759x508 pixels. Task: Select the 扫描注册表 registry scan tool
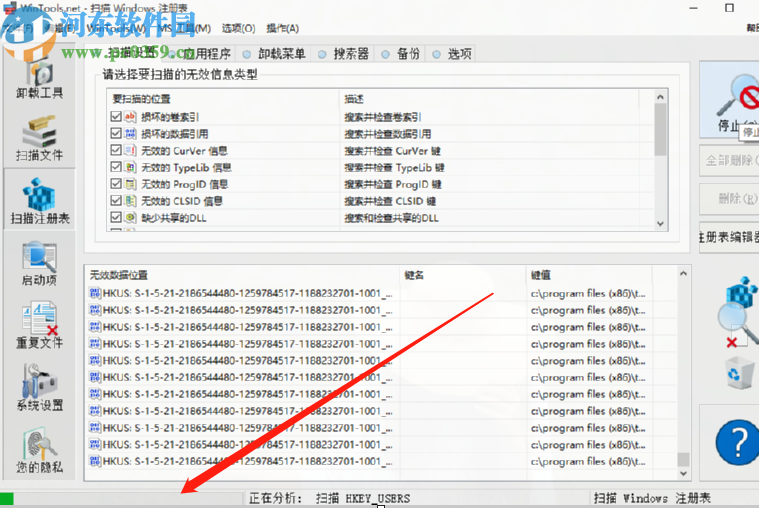click(40, 201)
